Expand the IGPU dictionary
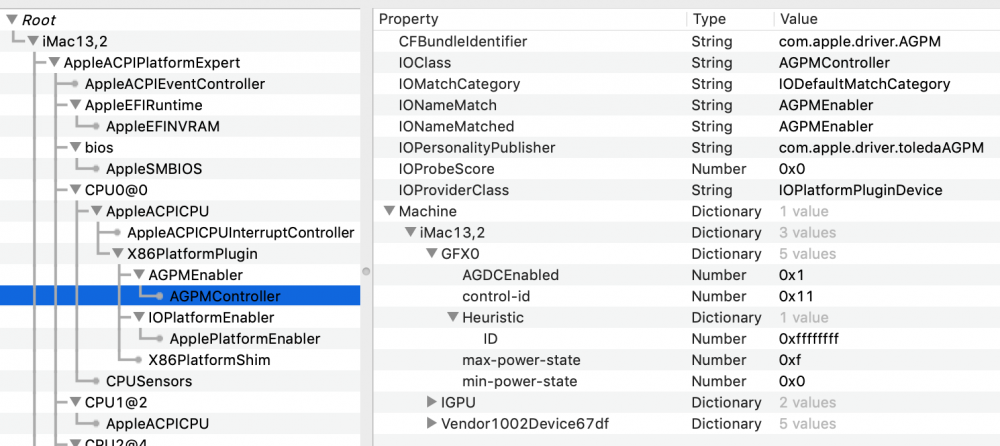The width and height of the screenshot is (1000, 446). 431,403
